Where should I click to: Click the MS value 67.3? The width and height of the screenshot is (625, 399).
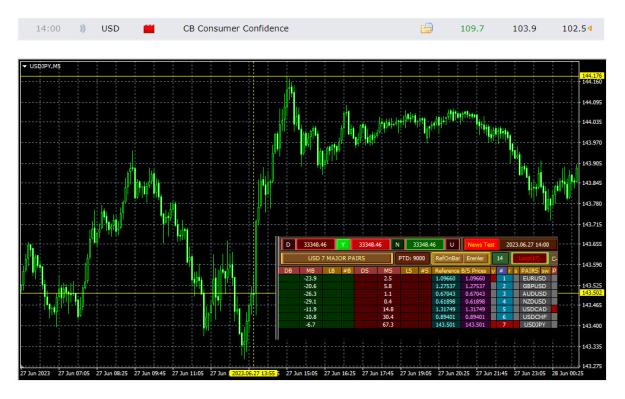387,325
